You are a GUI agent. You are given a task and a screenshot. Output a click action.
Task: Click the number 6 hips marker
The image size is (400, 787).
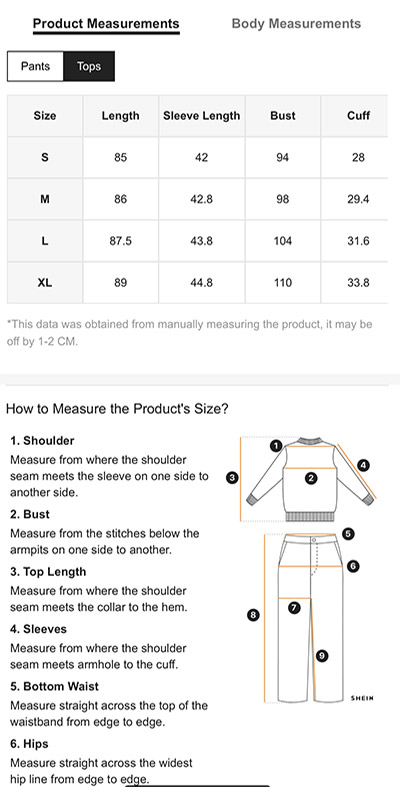(x=353, y=566)
